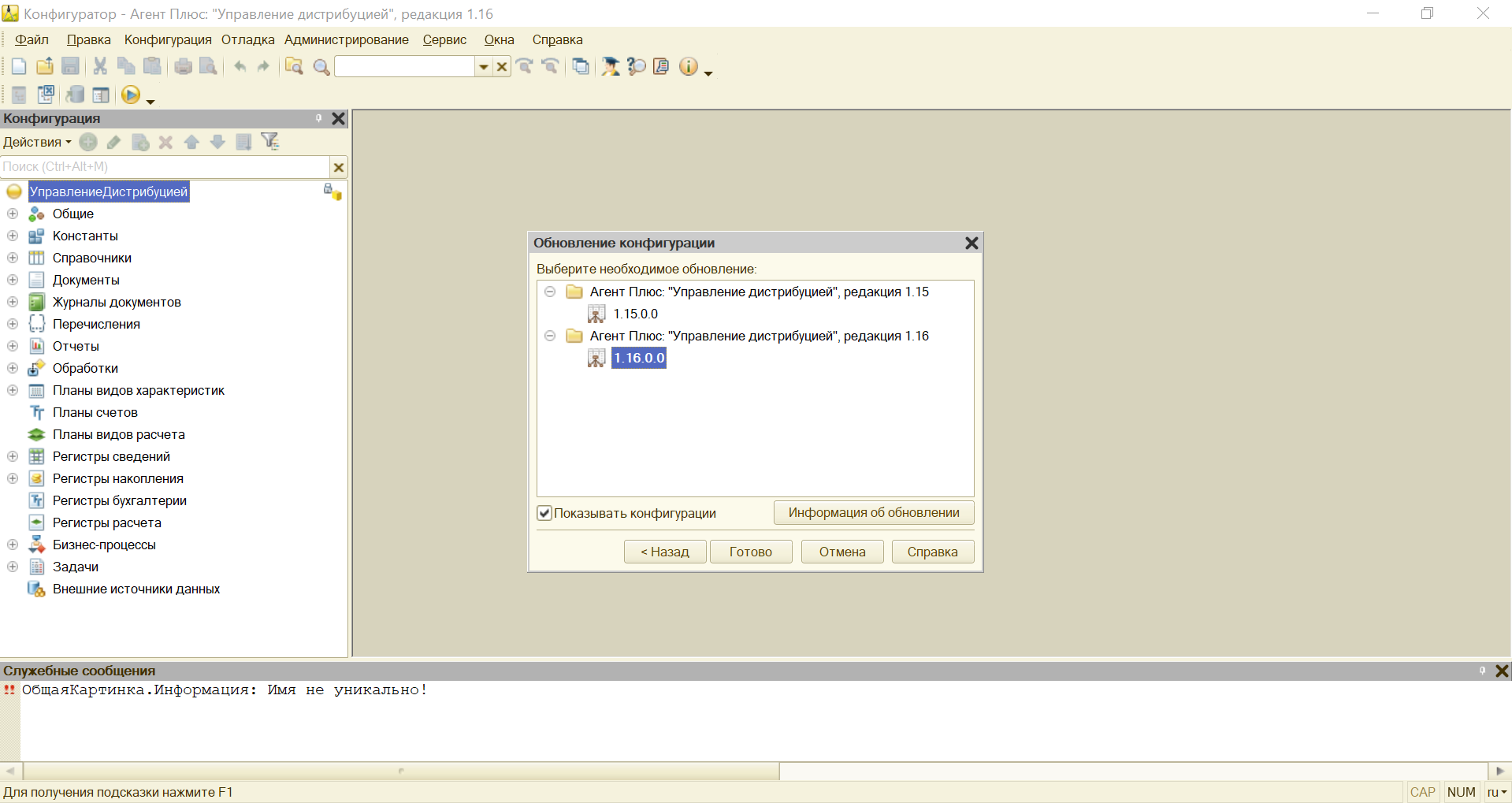The height and width of the screenshot is (803, 1512).
Task: Click the Cut scissors icon
Action: point(100,67)
